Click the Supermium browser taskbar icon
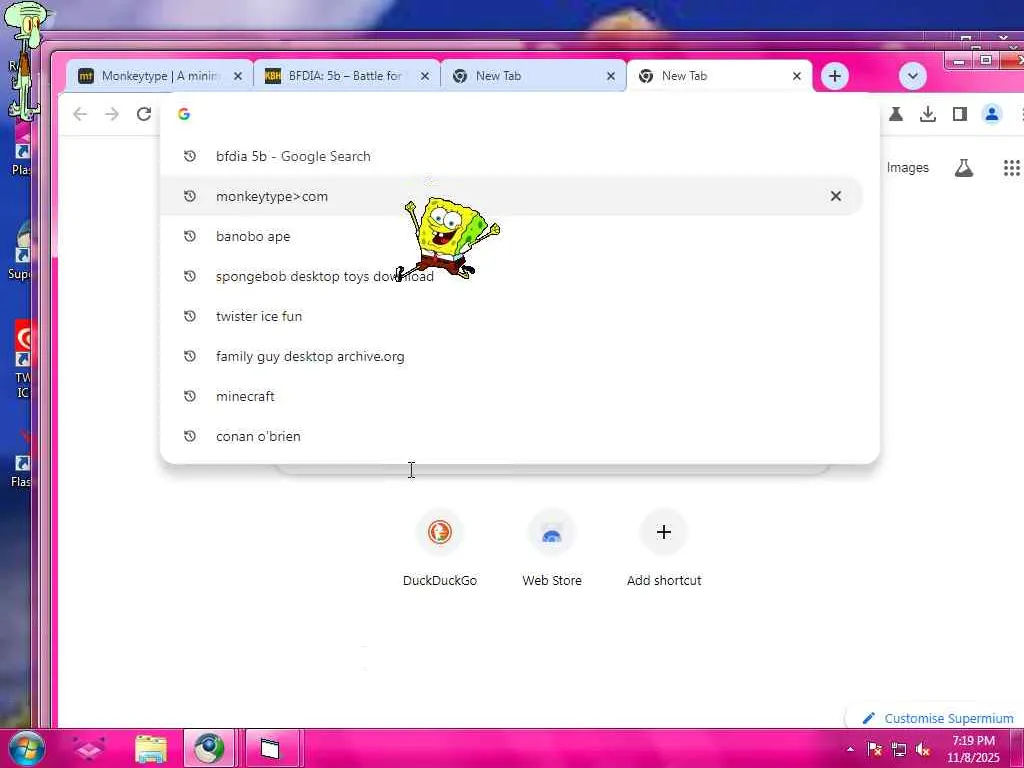Screen dimensions: 1024x768 [209, 748]
